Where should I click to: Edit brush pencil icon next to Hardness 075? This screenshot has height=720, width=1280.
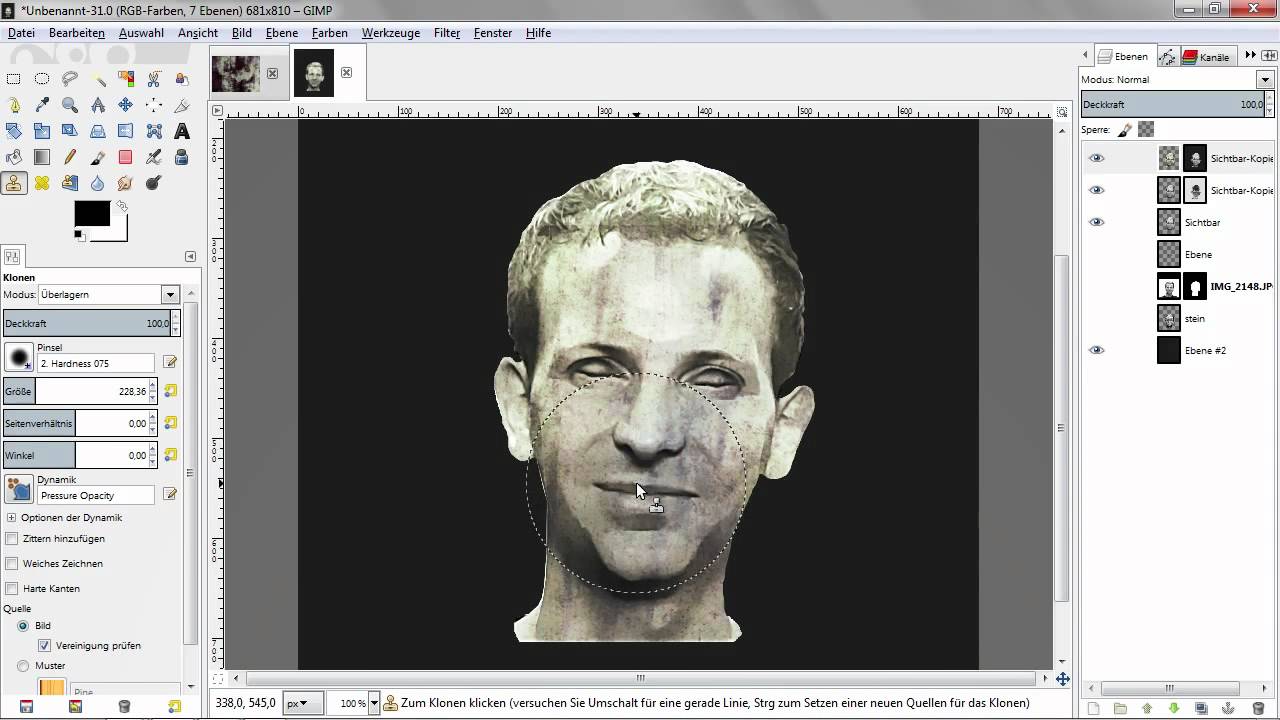pyautogui.click(x=170, y=363)
